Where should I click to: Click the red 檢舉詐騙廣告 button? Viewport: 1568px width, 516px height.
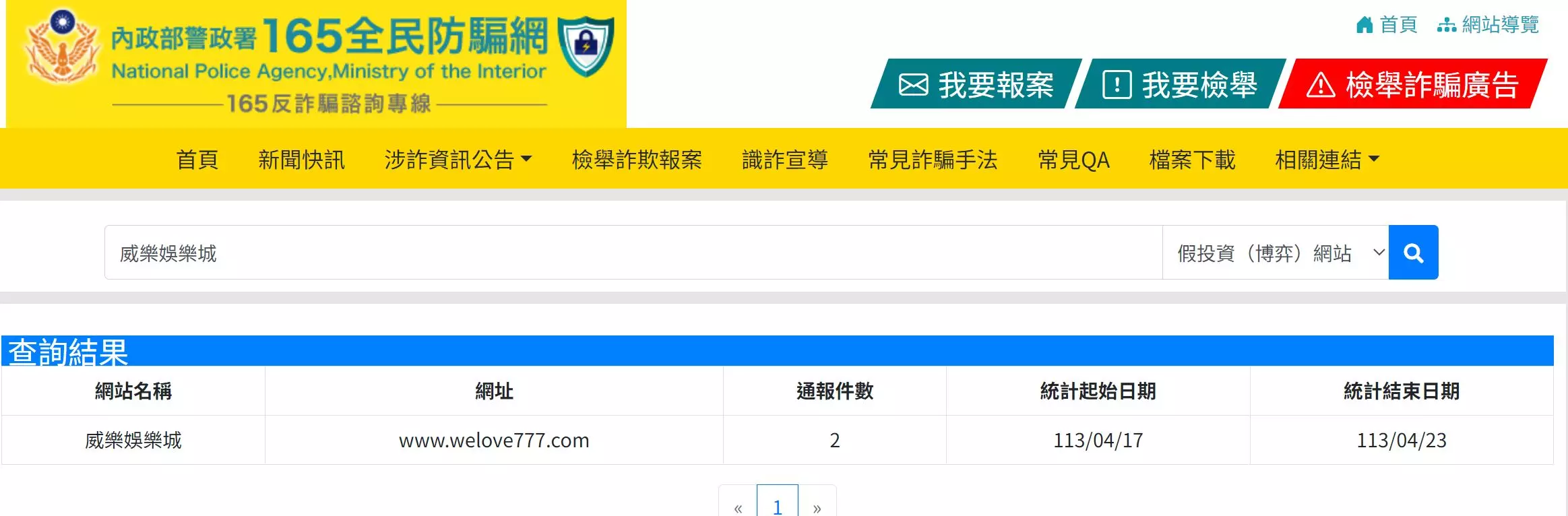(x=1413, y=84)
